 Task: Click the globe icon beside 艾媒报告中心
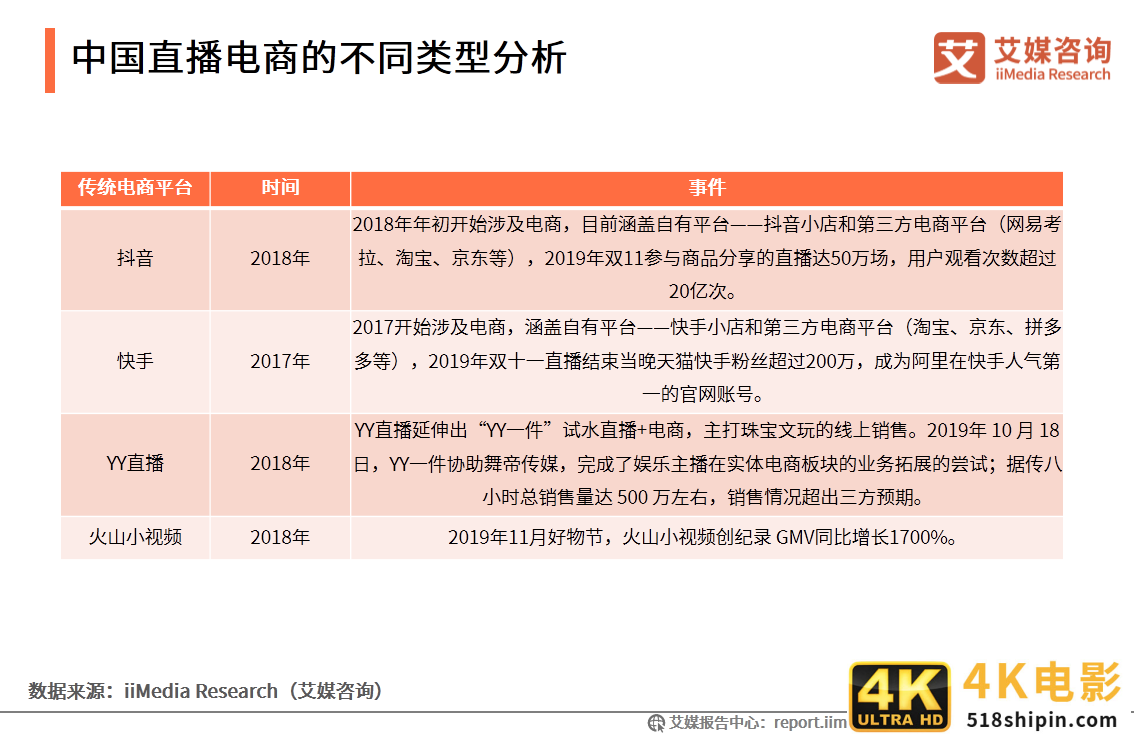[656, 723]
